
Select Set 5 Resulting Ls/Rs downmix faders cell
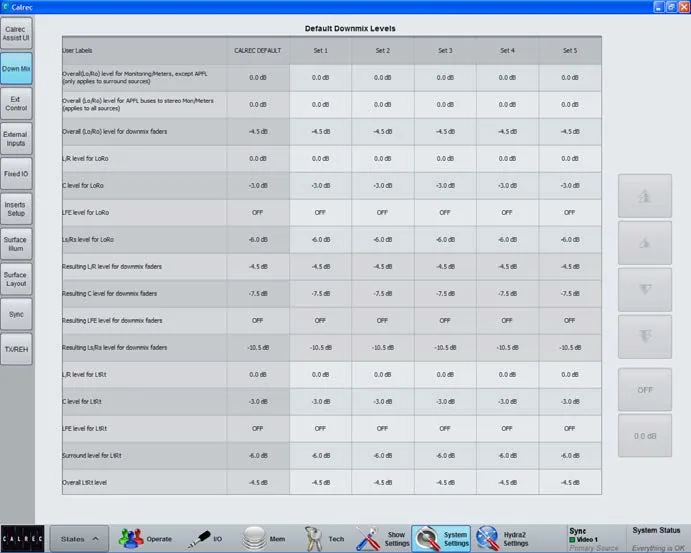click(x=570, y=348)
